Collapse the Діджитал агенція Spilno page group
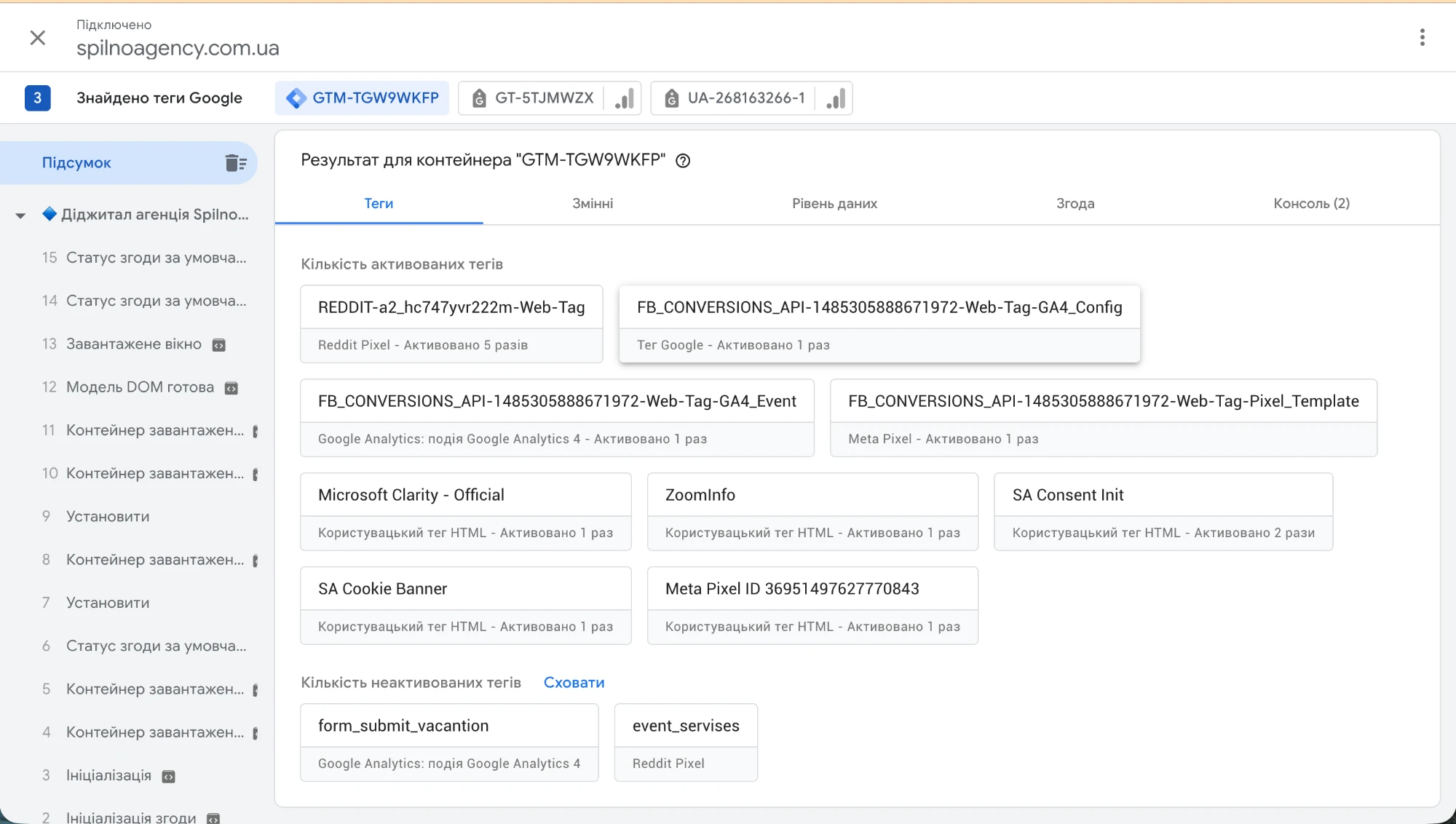1456x824 pixels. click(20, 215)
